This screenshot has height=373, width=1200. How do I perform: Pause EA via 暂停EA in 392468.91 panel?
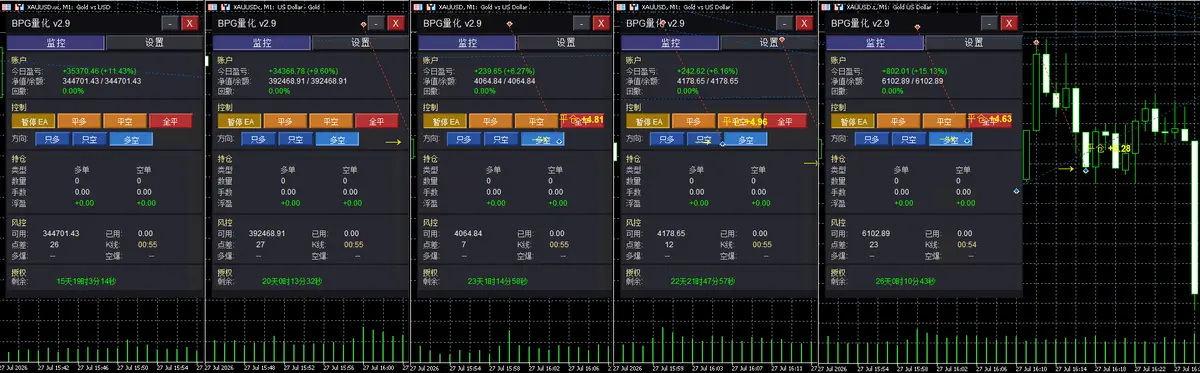[239, 121]
